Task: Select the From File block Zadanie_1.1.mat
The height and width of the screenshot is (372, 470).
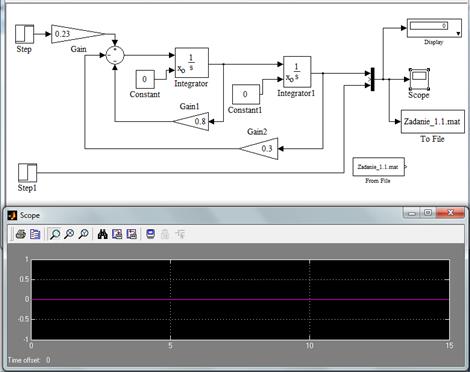Action: (x=379, y=167)
